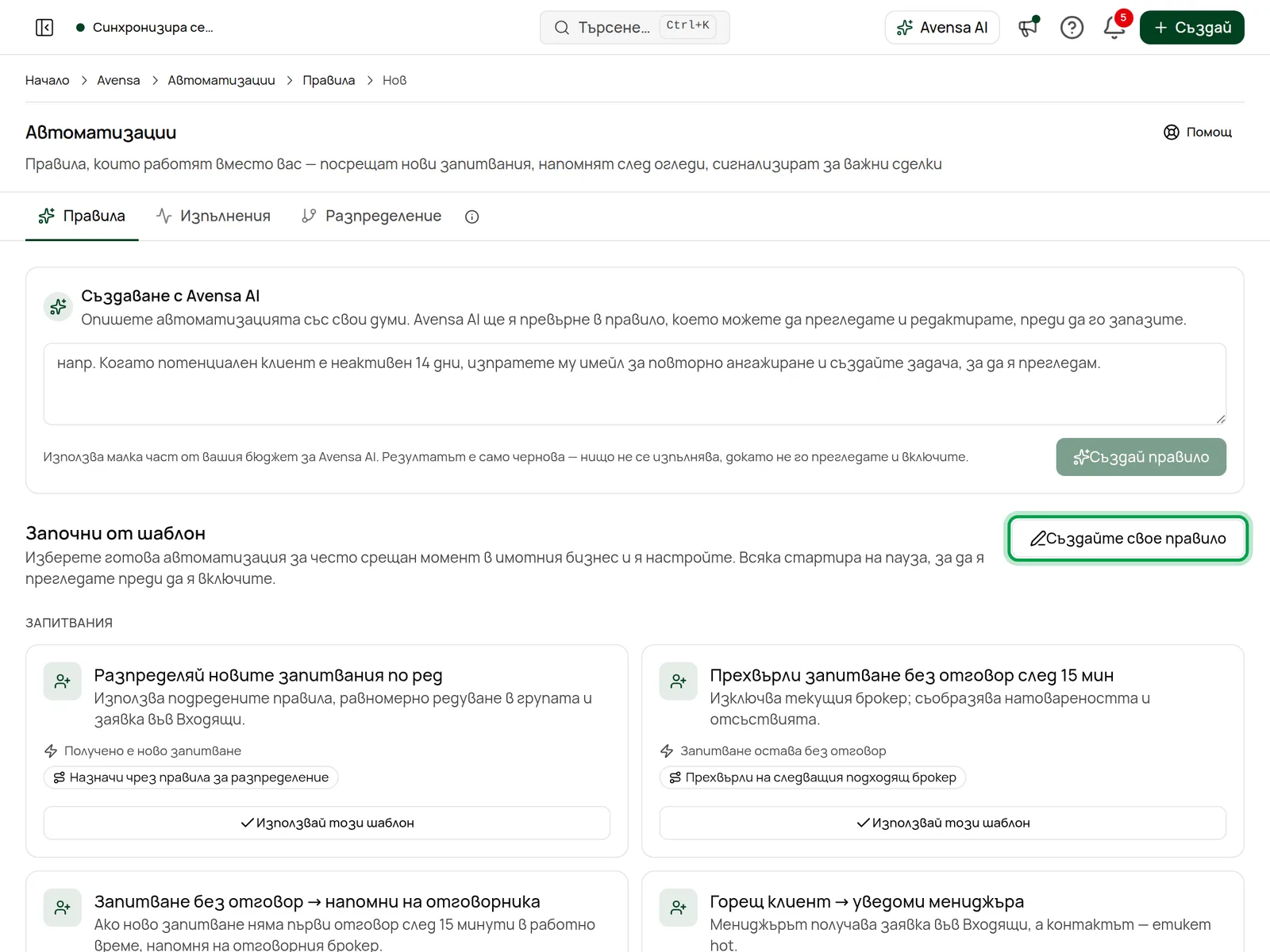This screenshot has width=1270, height=952.
Task: Click the person icon on Разпределяй новите запитвания card
Action: pyautogui.click(x=63, y=681)
